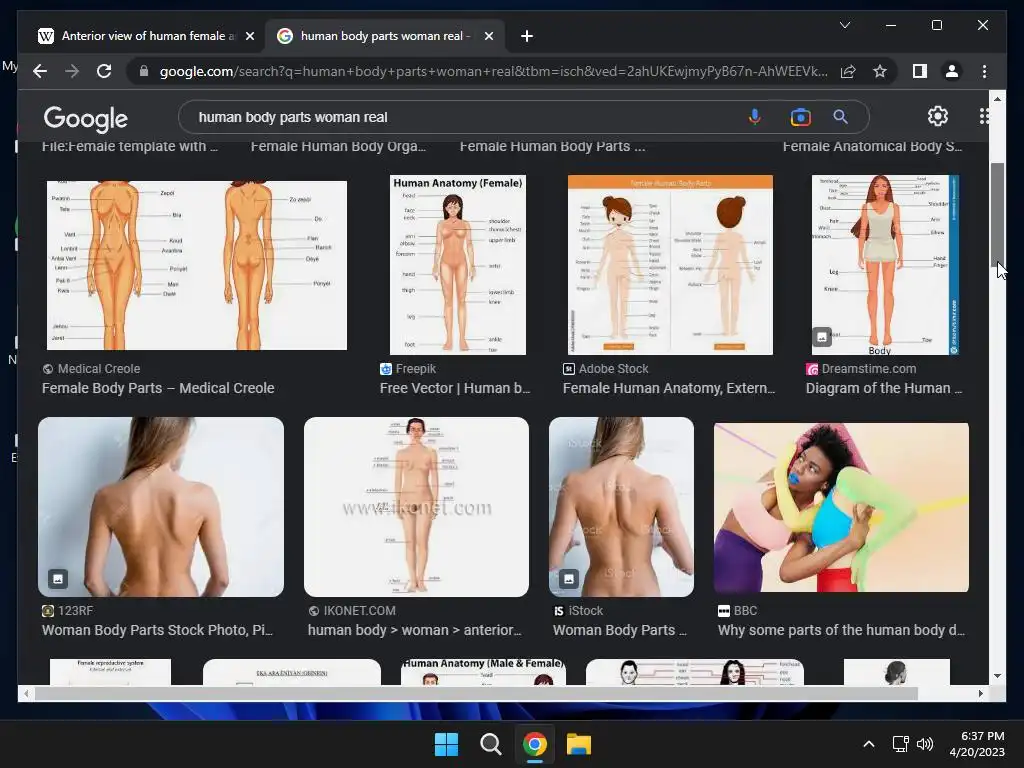1024x768 pixels.
Task: Open the Adobe Stock anatomy image
Action: pyautogui.click(x=670, y=265)
